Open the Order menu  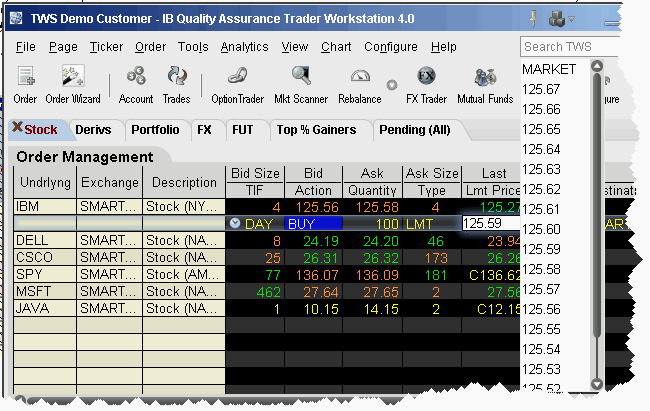click(x=150, y=47)
